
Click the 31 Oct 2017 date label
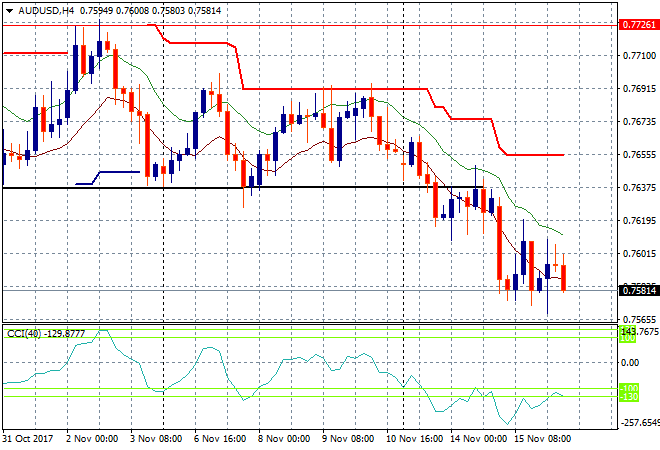(28, 439)
